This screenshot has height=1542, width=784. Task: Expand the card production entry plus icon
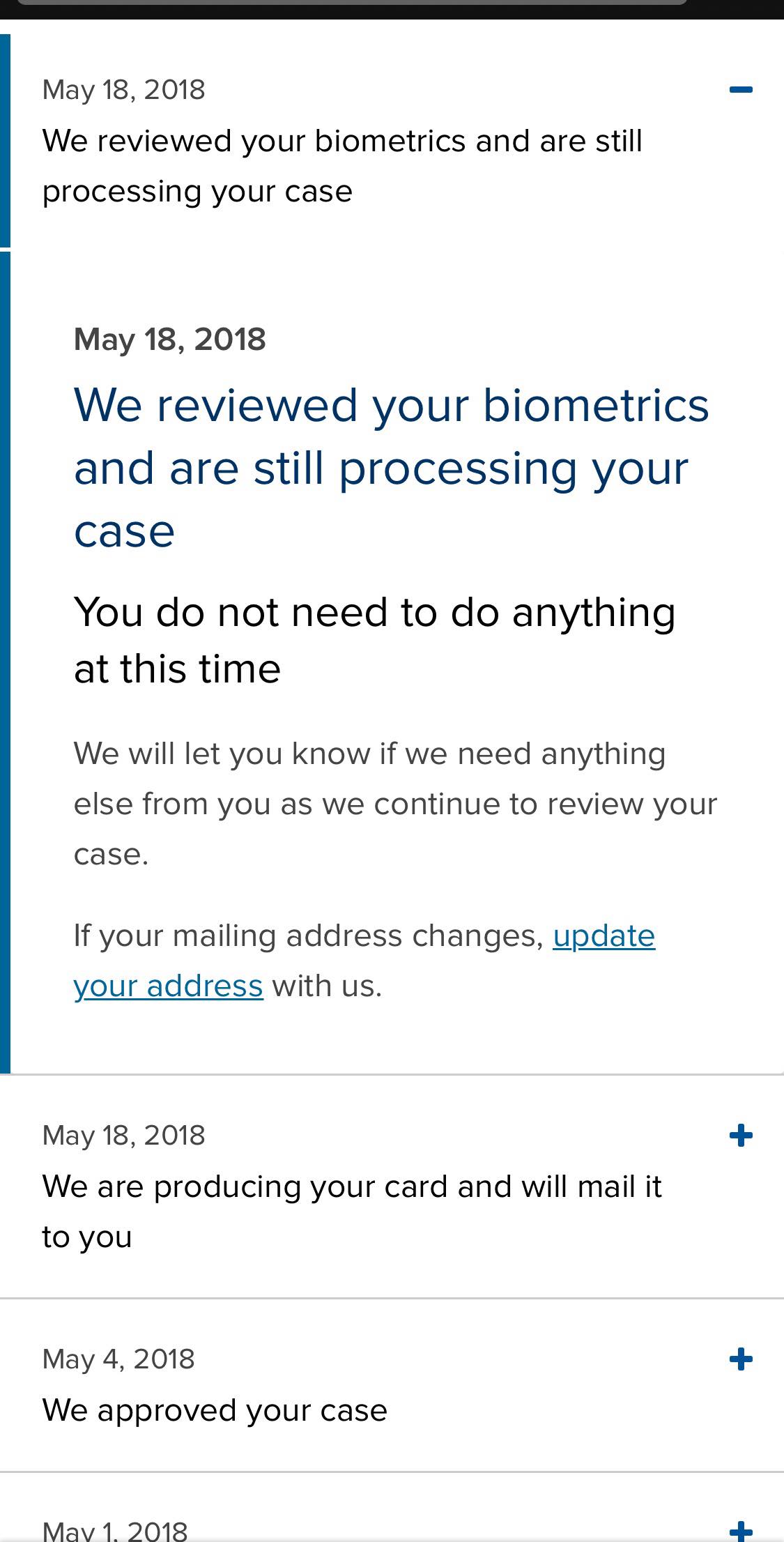[x=740, y=1135]
